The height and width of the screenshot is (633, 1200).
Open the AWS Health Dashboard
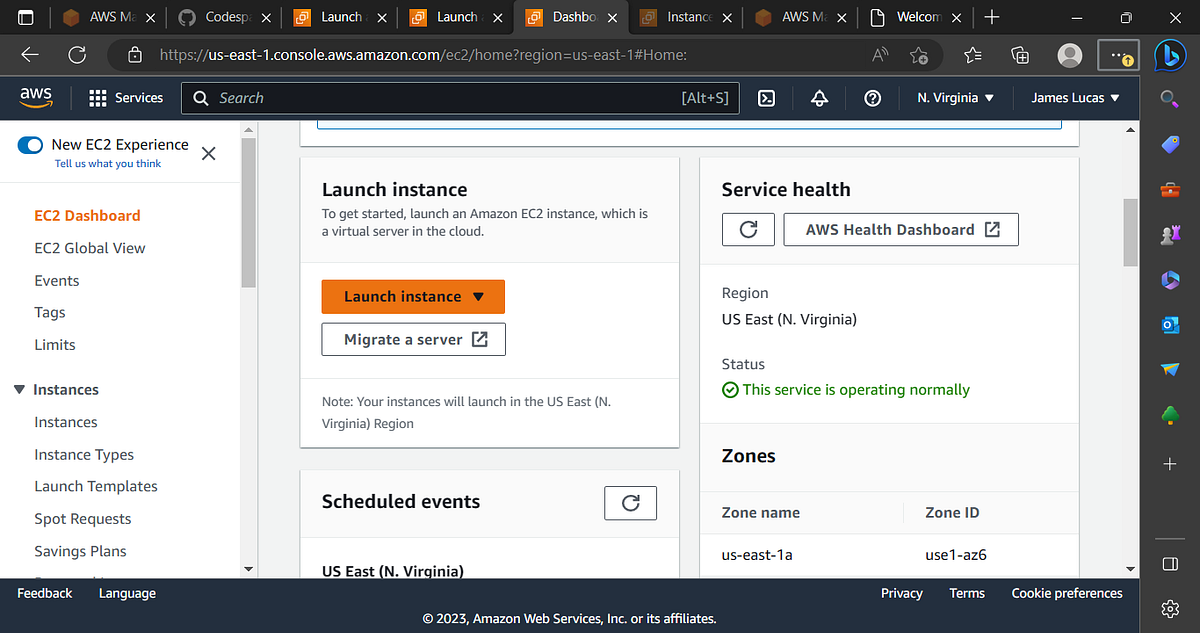(x=900, y=229)
